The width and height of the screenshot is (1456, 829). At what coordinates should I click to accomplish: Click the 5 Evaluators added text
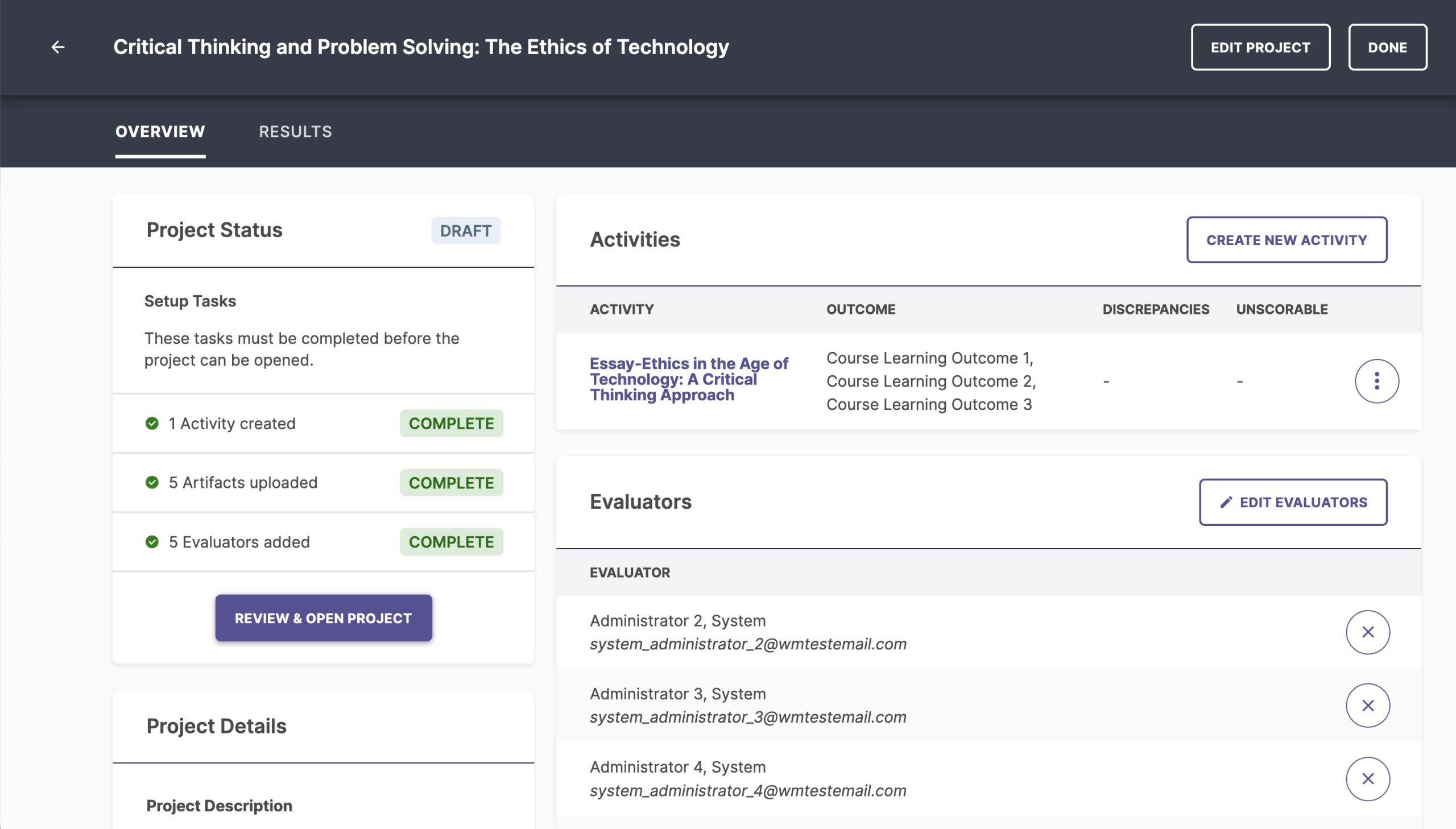239,541
